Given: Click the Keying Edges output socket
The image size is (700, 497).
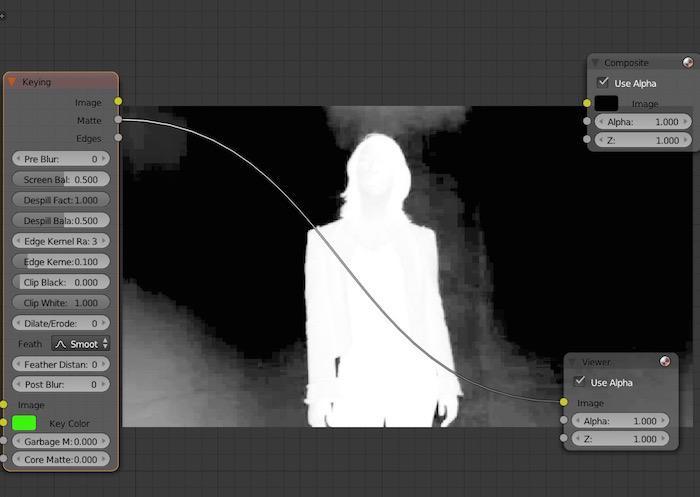Looking at the screenshot, I should tap(118, 138).
